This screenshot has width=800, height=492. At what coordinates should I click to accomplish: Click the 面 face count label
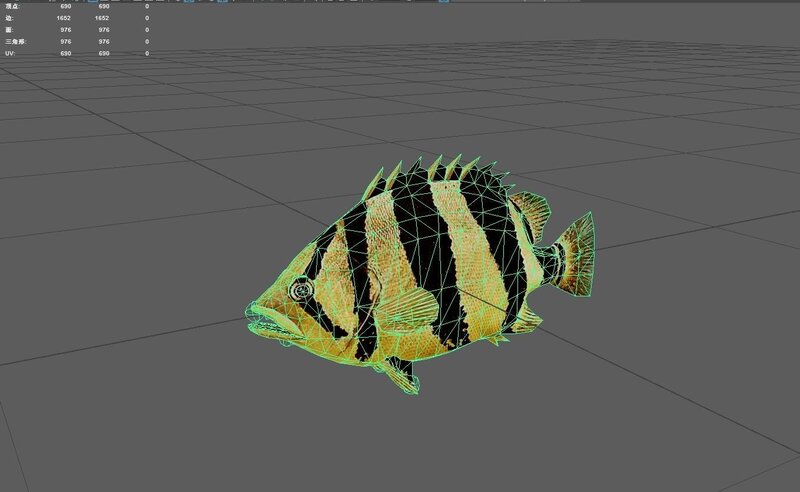[x=8, y=30]
